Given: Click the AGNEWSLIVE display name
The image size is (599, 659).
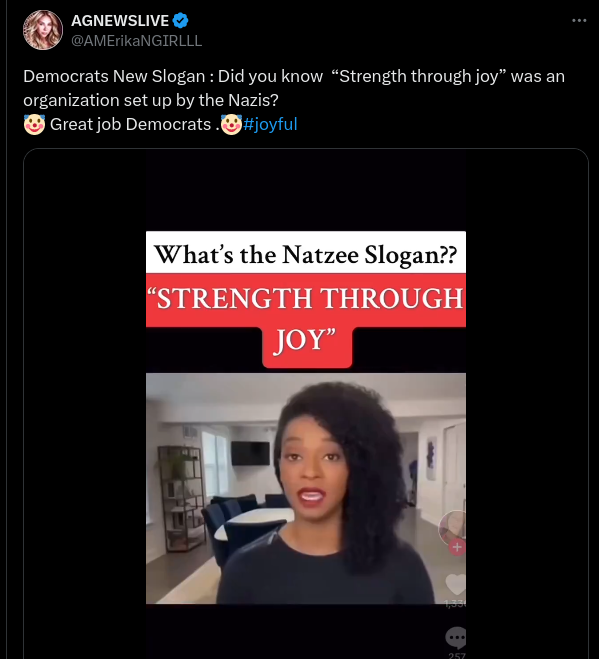Looking at the screenshot, I should point(120,20).
